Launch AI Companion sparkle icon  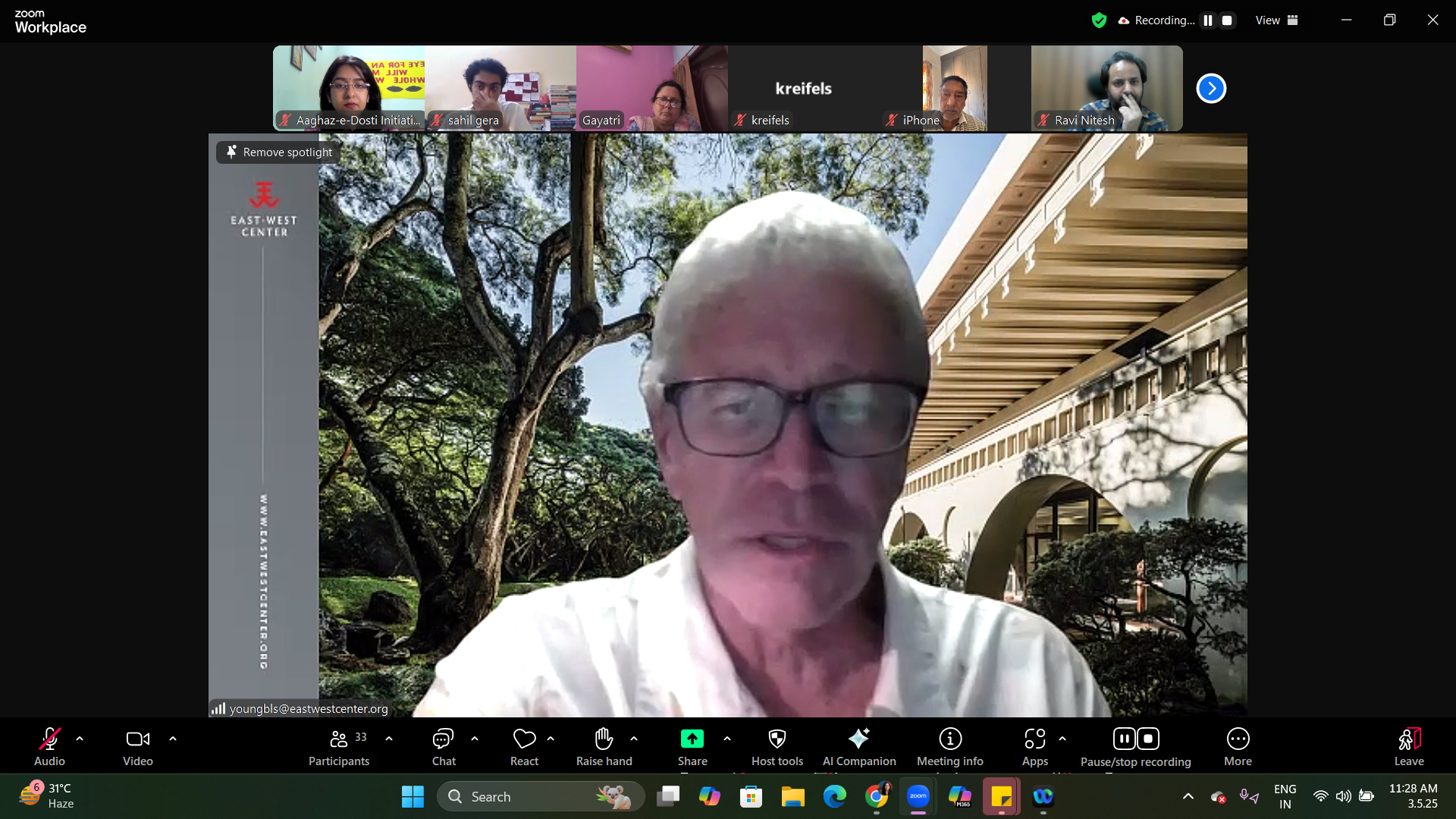[858, 739]
